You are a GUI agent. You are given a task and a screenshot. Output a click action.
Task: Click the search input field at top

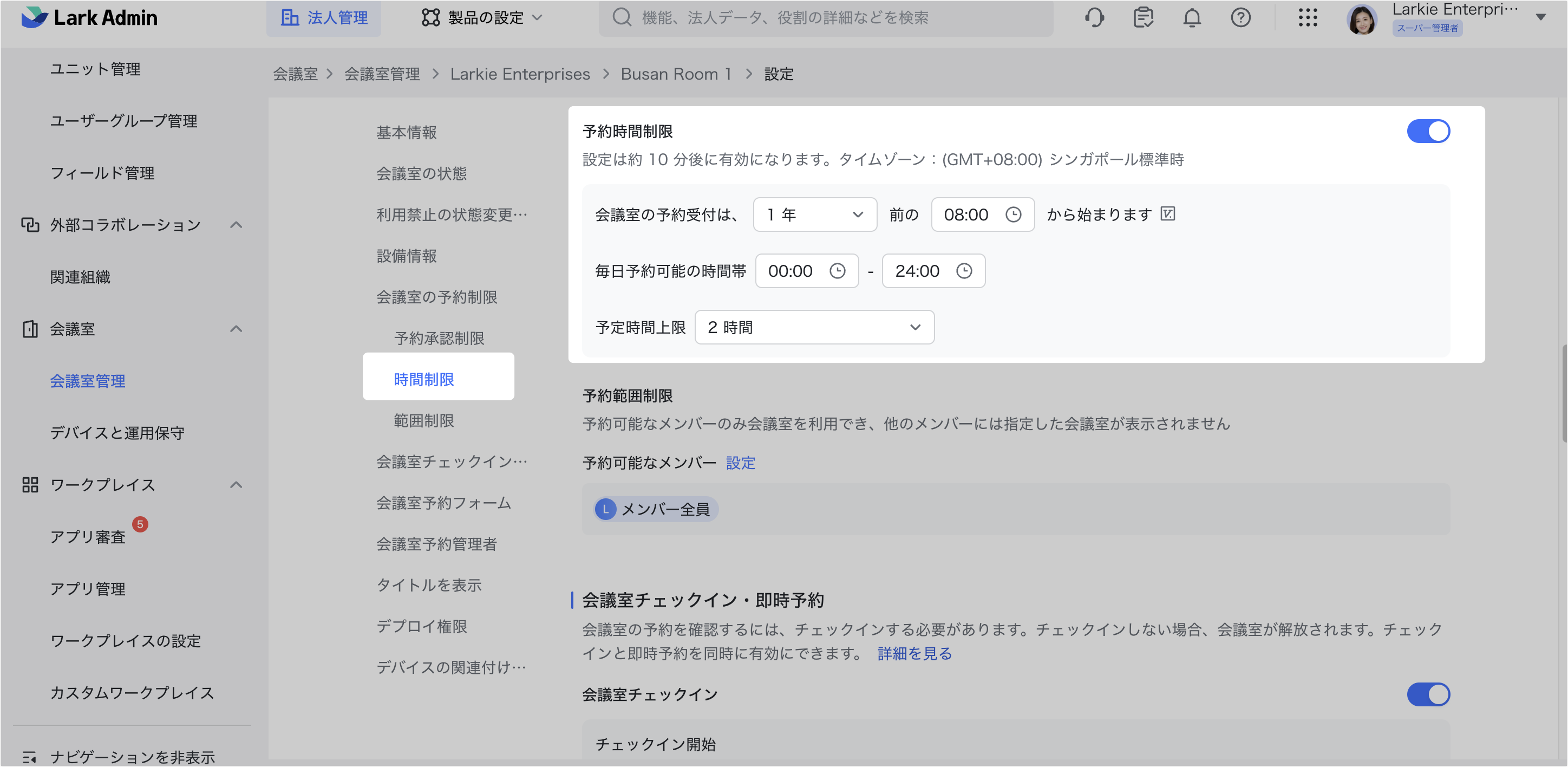point(825,18)
